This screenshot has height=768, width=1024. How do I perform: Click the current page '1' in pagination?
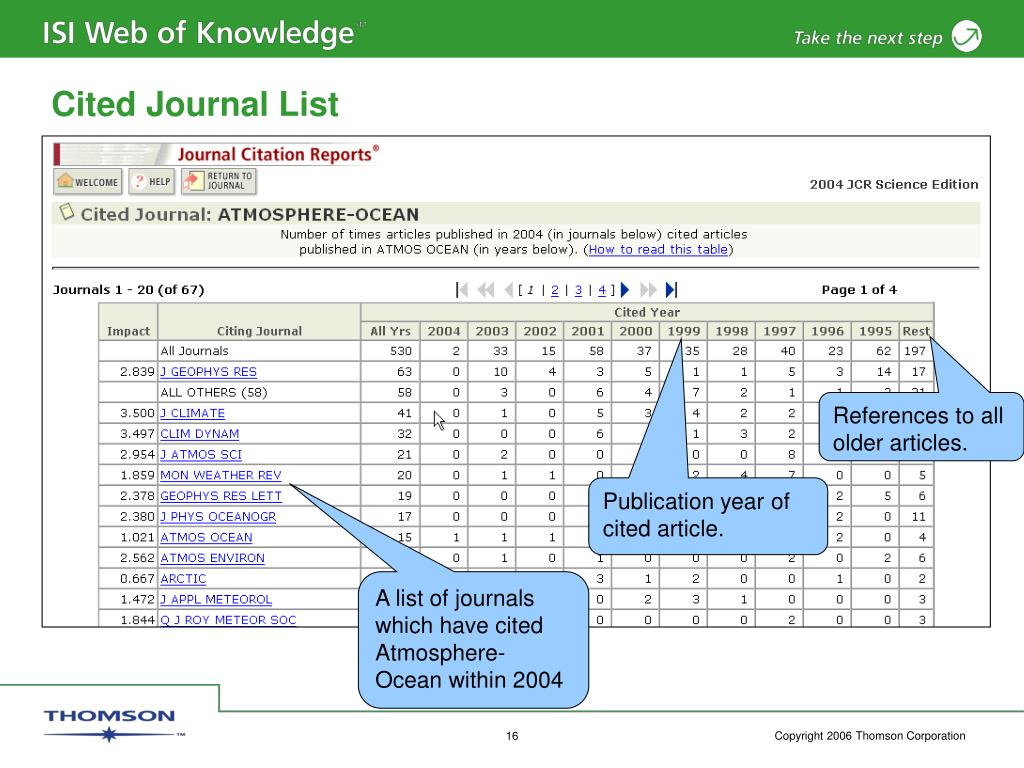coord(530,290)
